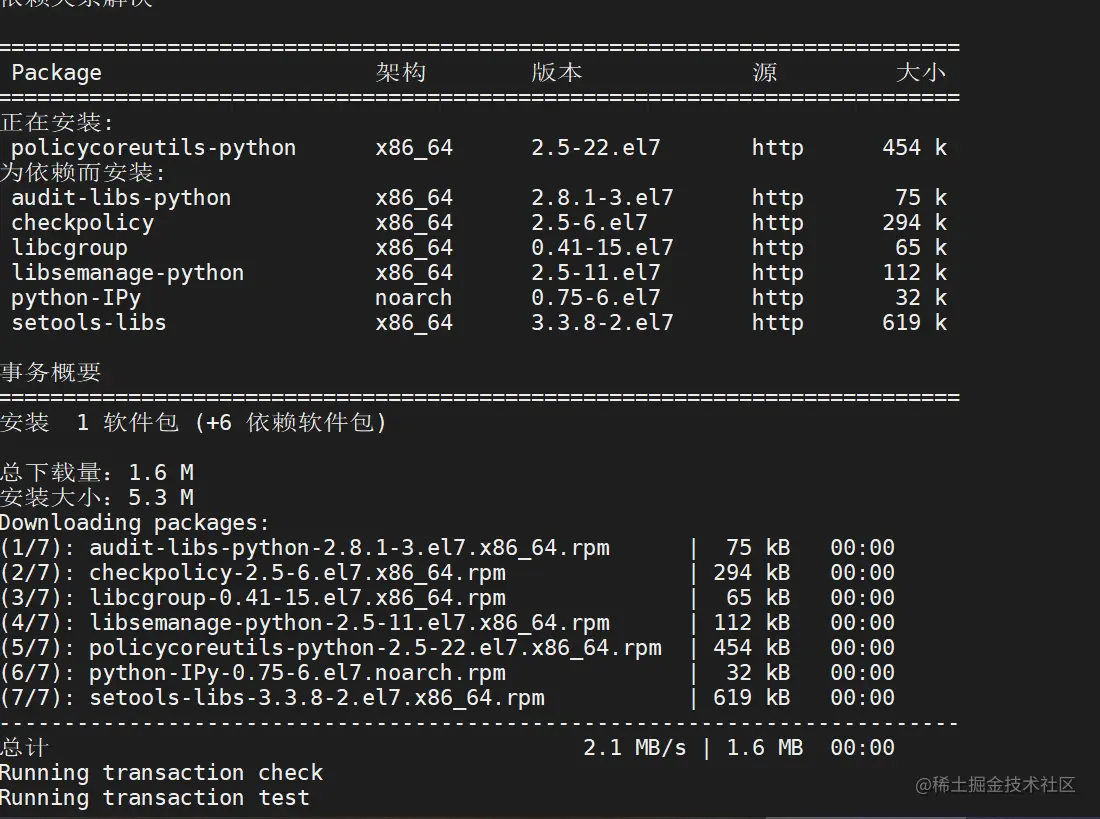Viewport: 1100px width, 819px height.
Task: Click the 2.1 MB/s total speed
Action: pos(634,748)
